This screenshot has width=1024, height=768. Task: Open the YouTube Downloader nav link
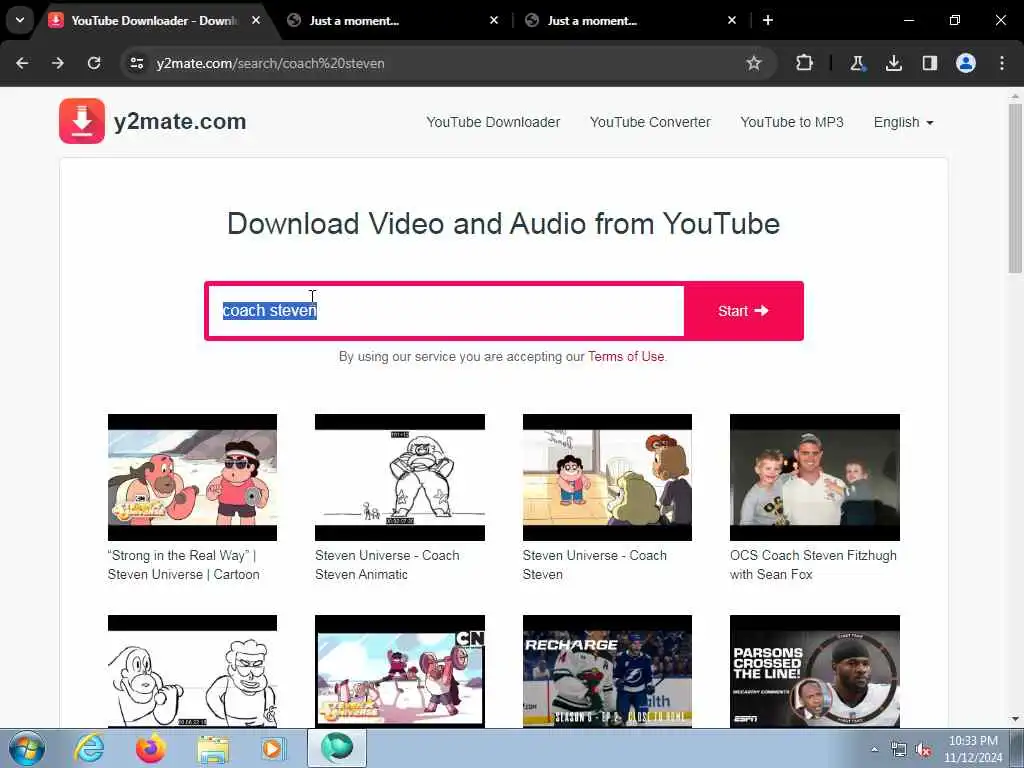(493, 122)
